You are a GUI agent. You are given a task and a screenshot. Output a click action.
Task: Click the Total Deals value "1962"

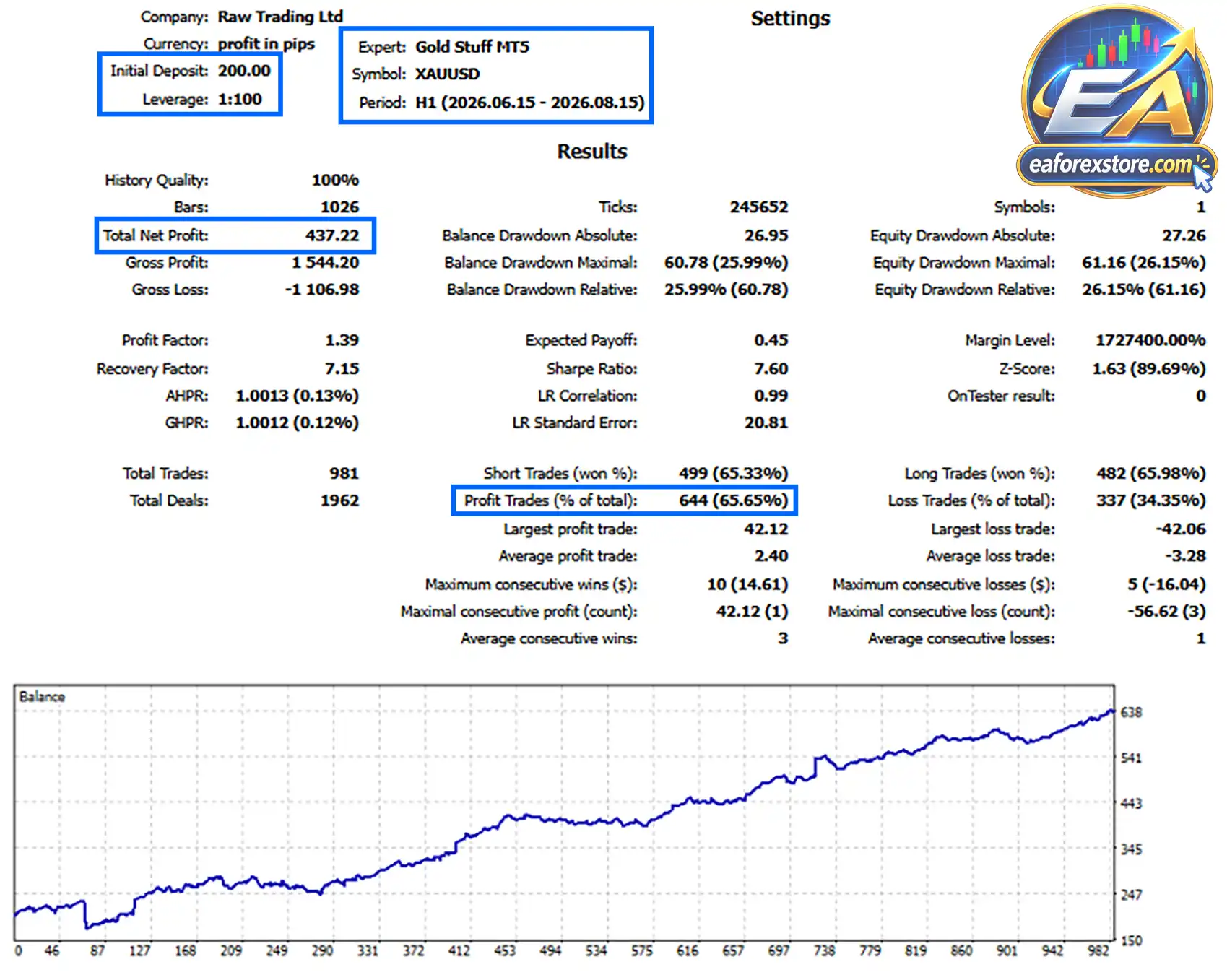339,500
